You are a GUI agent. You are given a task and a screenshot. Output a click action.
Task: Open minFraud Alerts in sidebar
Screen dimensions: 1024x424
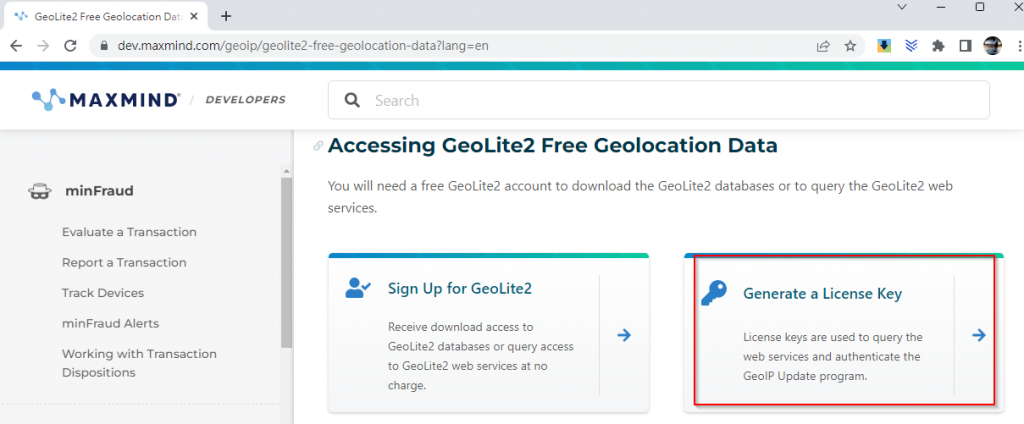[x=110, y=323]
